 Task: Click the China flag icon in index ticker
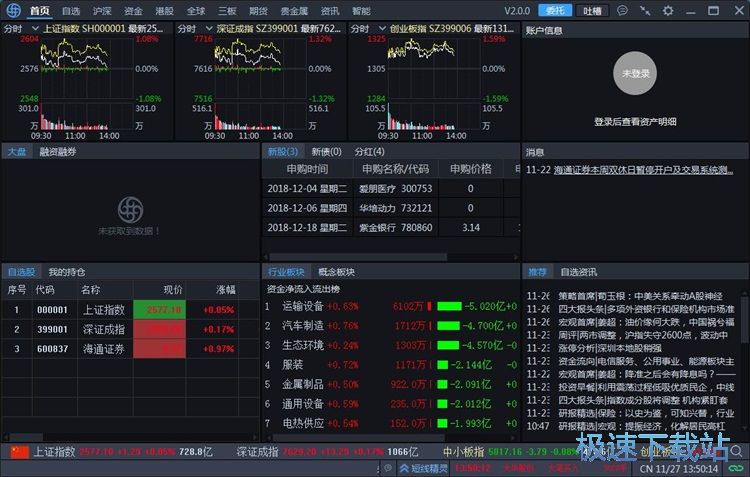point(20,452)
